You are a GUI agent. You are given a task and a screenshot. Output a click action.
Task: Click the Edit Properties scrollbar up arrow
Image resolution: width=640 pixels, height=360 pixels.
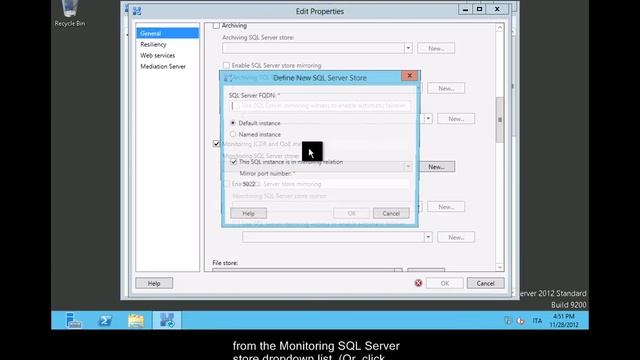500,28
